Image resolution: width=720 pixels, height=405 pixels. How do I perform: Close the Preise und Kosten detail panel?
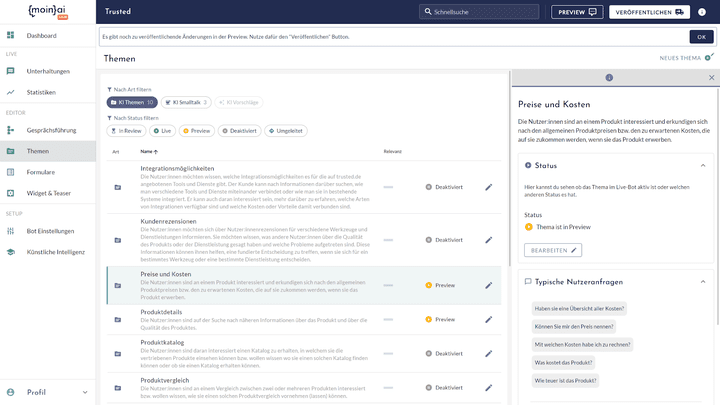tap(711, 77)
